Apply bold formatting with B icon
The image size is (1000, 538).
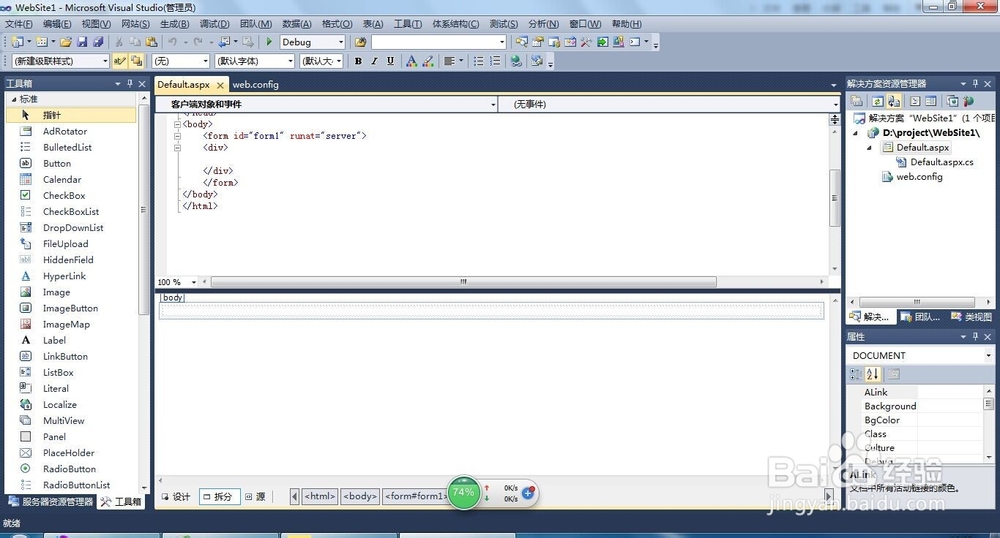pos(358,61)
